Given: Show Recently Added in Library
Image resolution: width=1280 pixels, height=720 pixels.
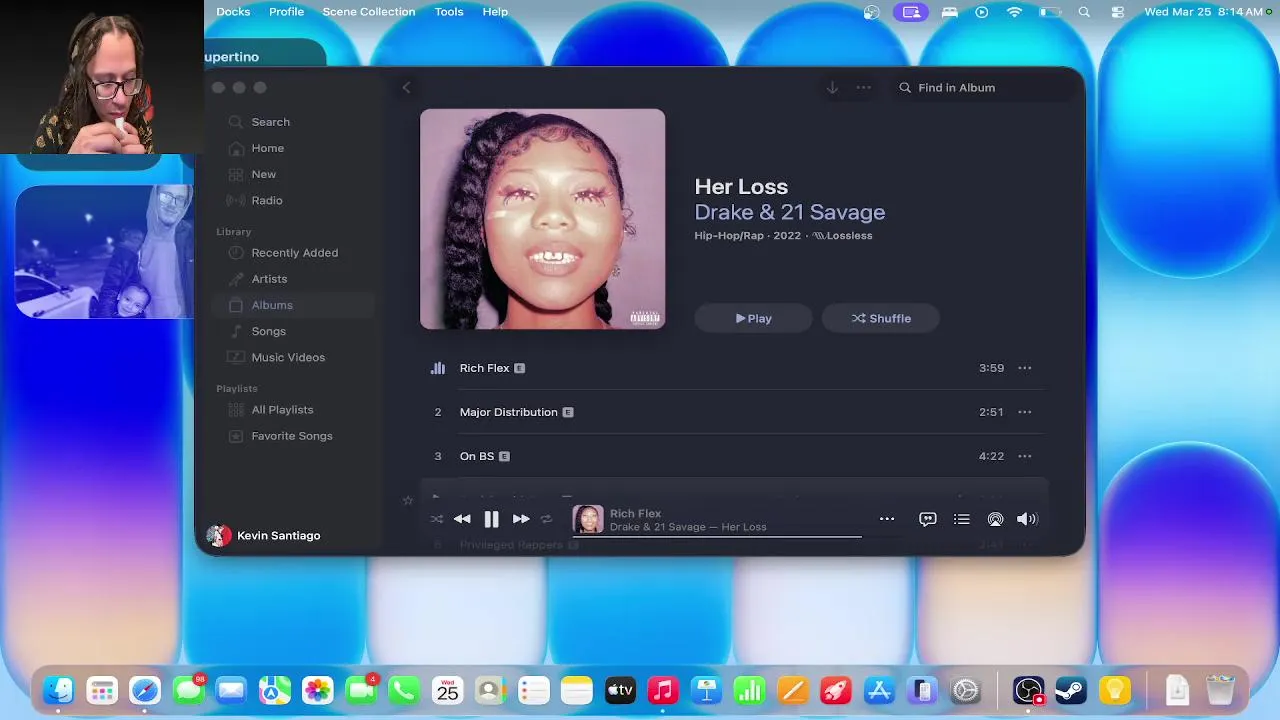Looking at the screenshot, I should point(294,253).
